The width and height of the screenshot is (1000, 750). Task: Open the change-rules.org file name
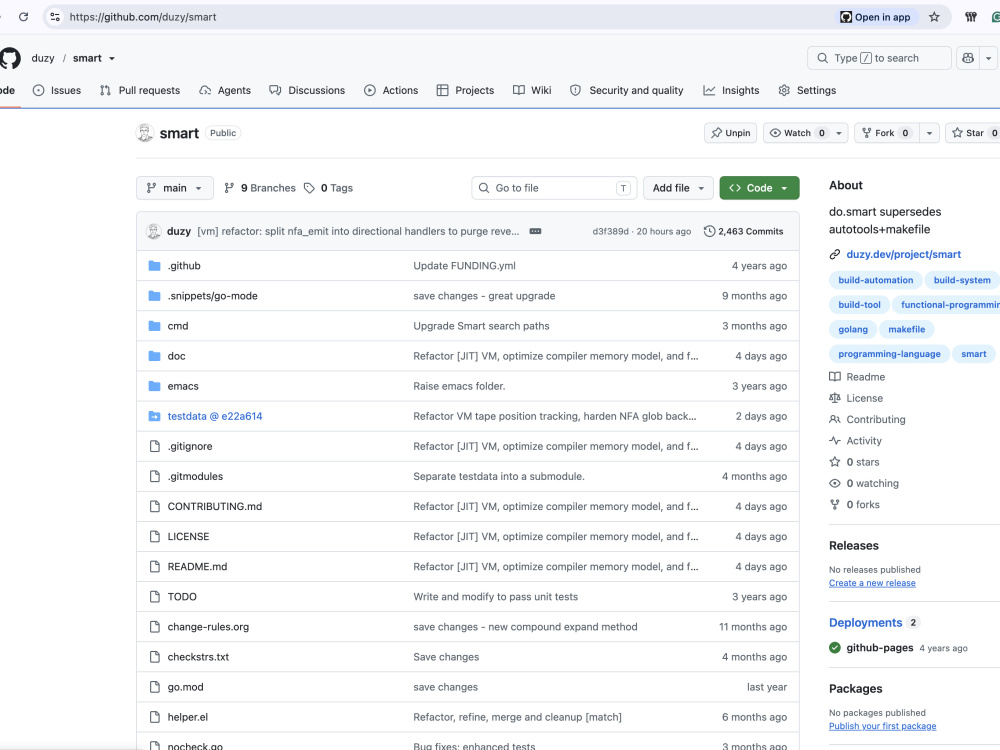coord(208,627)
